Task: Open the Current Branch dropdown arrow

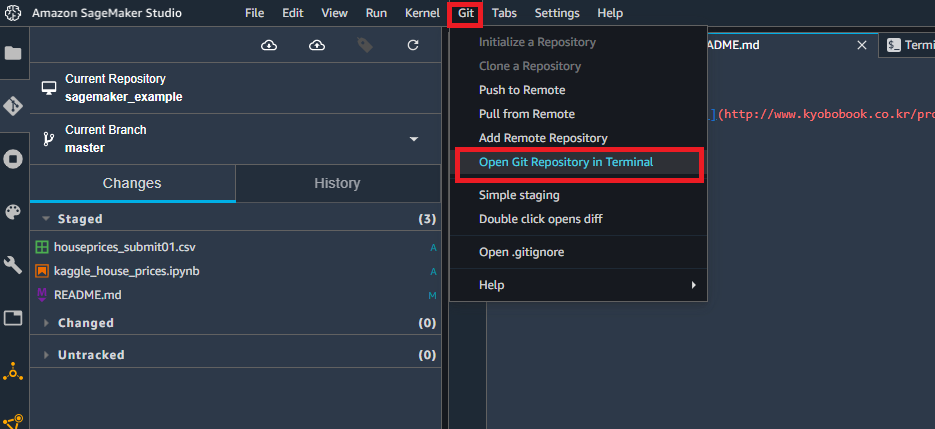Action: 414,139
